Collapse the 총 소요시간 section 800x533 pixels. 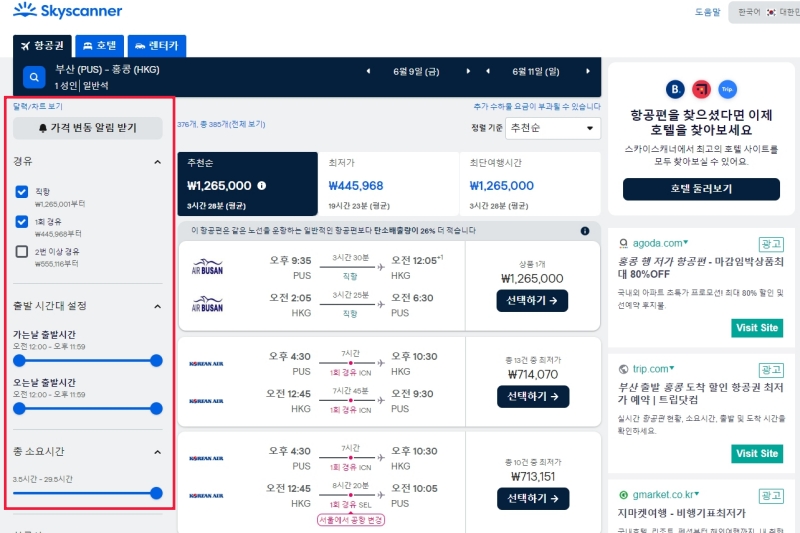click(157, 452)
